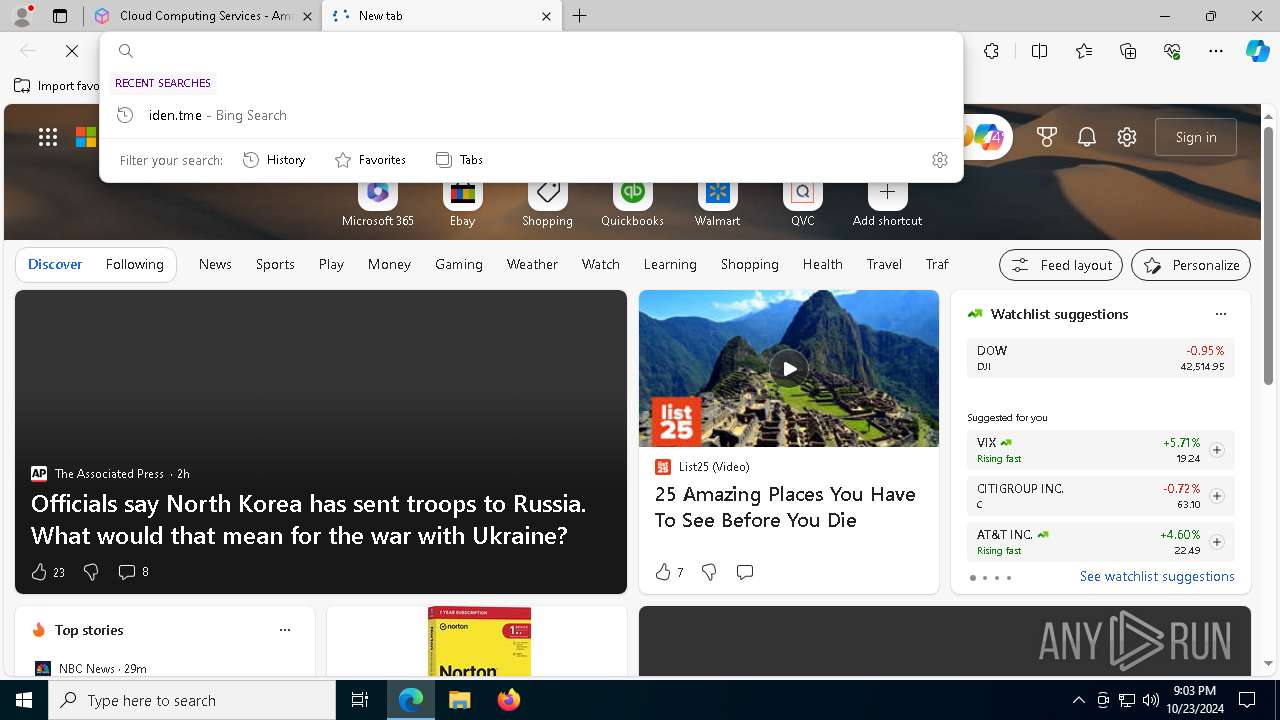Dislike the North Korea article

coord(91,572)
